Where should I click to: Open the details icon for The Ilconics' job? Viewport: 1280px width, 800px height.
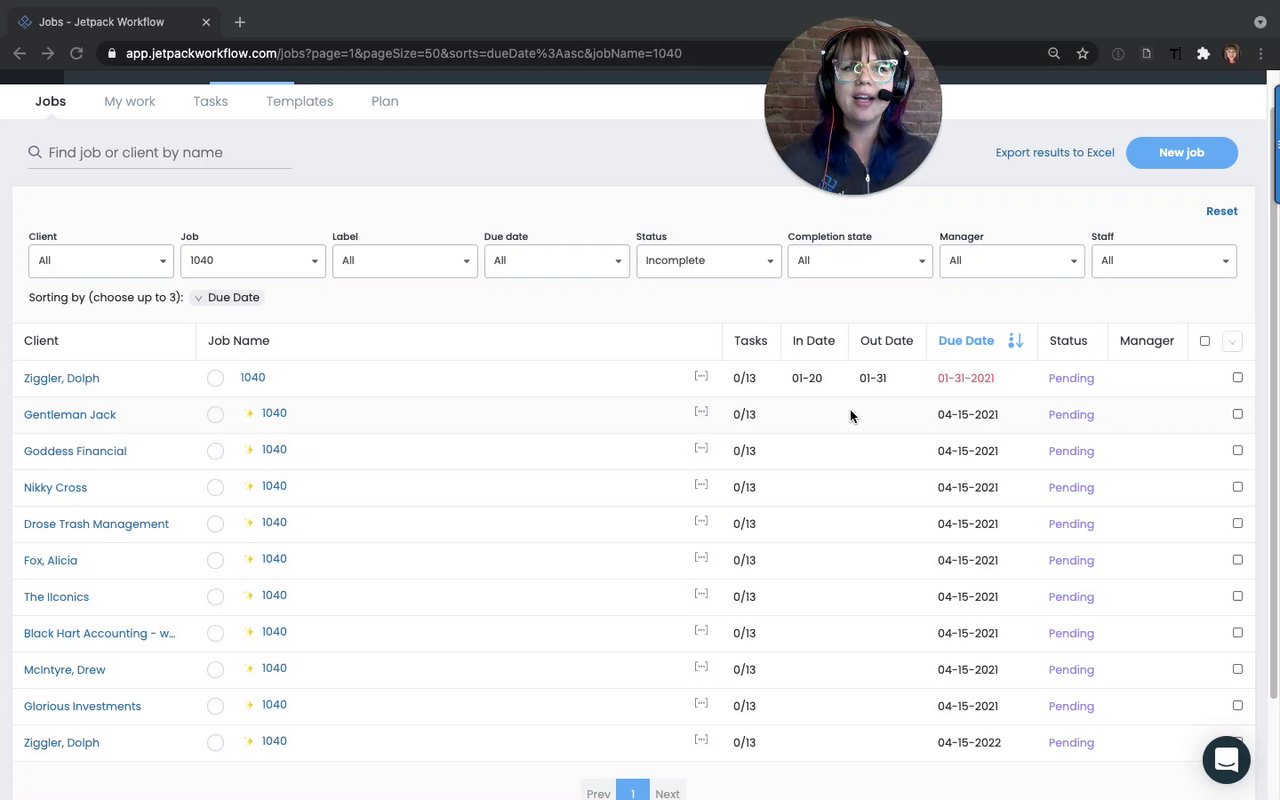pos(701,594)
